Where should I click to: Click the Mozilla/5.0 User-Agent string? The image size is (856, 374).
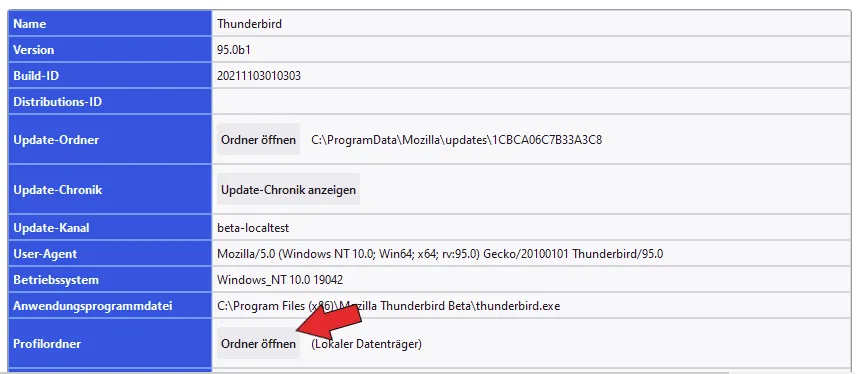[x=440, y=254]
